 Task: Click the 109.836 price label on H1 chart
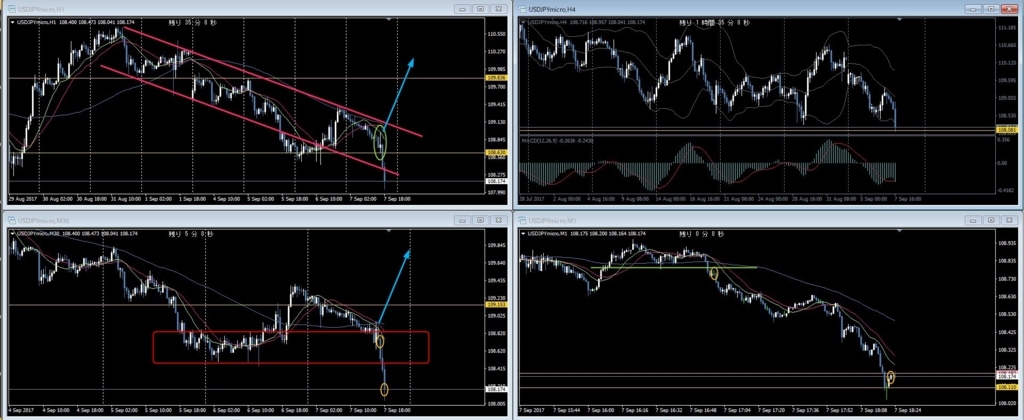(496, 78)
